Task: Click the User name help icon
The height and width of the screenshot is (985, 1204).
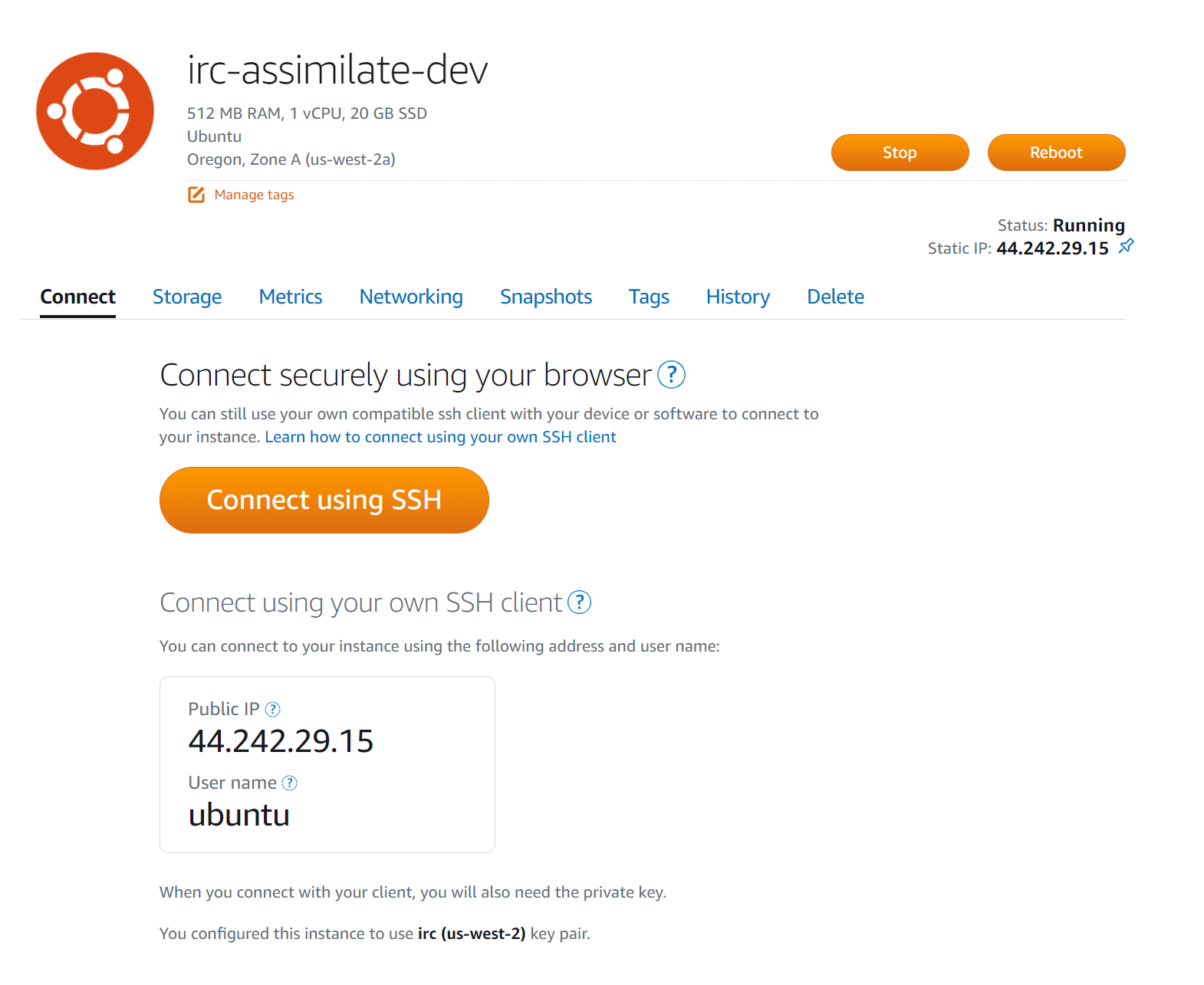Action: [x=289, y=783]
